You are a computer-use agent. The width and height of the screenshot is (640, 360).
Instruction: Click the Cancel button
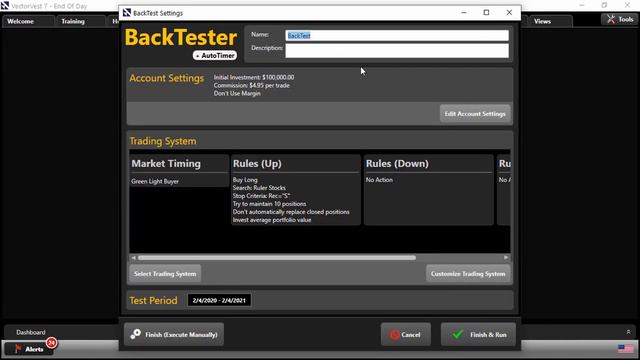coord(406,335)
